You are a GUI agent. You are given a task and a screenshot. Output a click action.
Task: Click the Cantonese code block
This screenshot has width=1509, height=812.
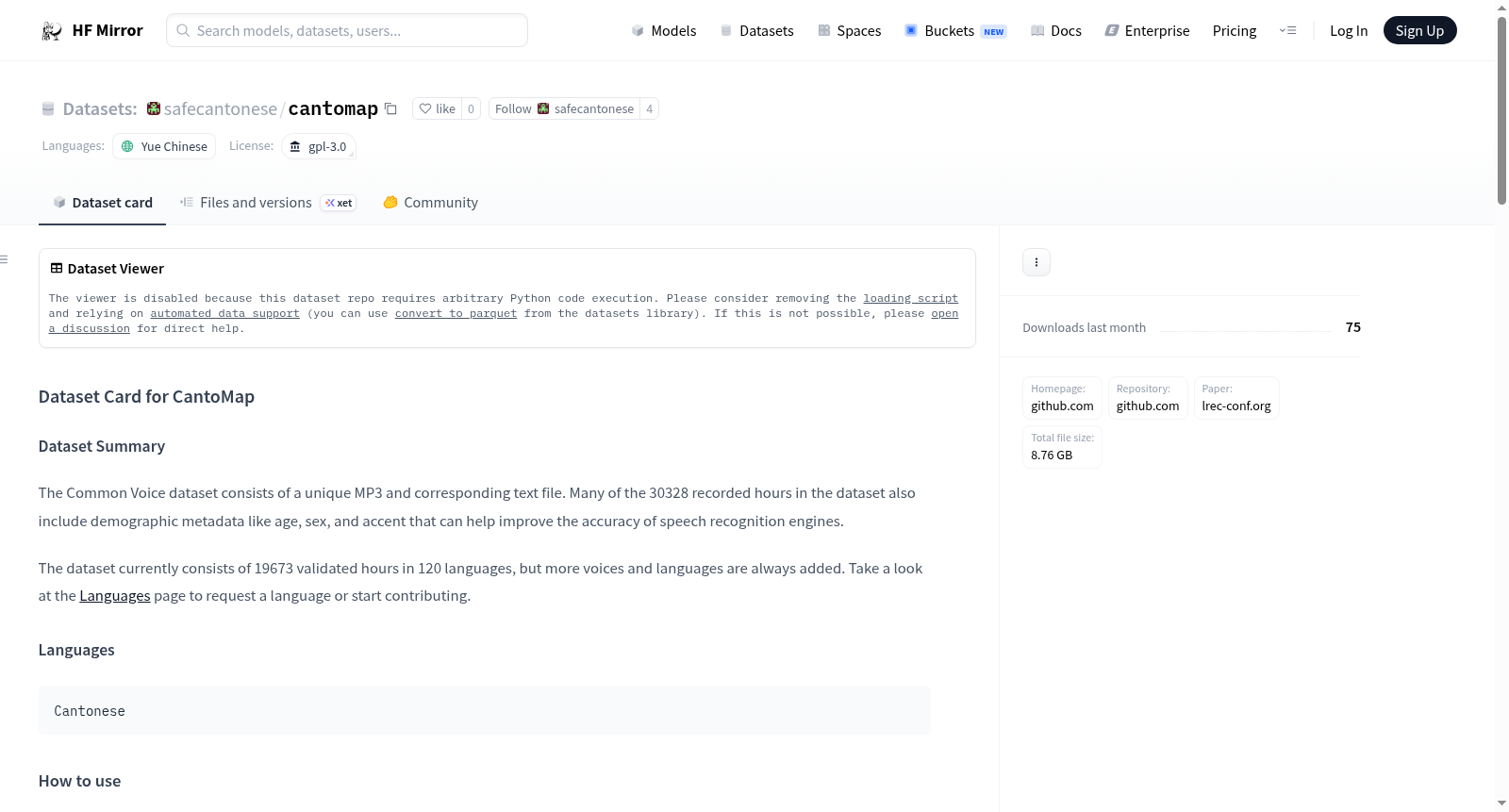coord(485,711)
